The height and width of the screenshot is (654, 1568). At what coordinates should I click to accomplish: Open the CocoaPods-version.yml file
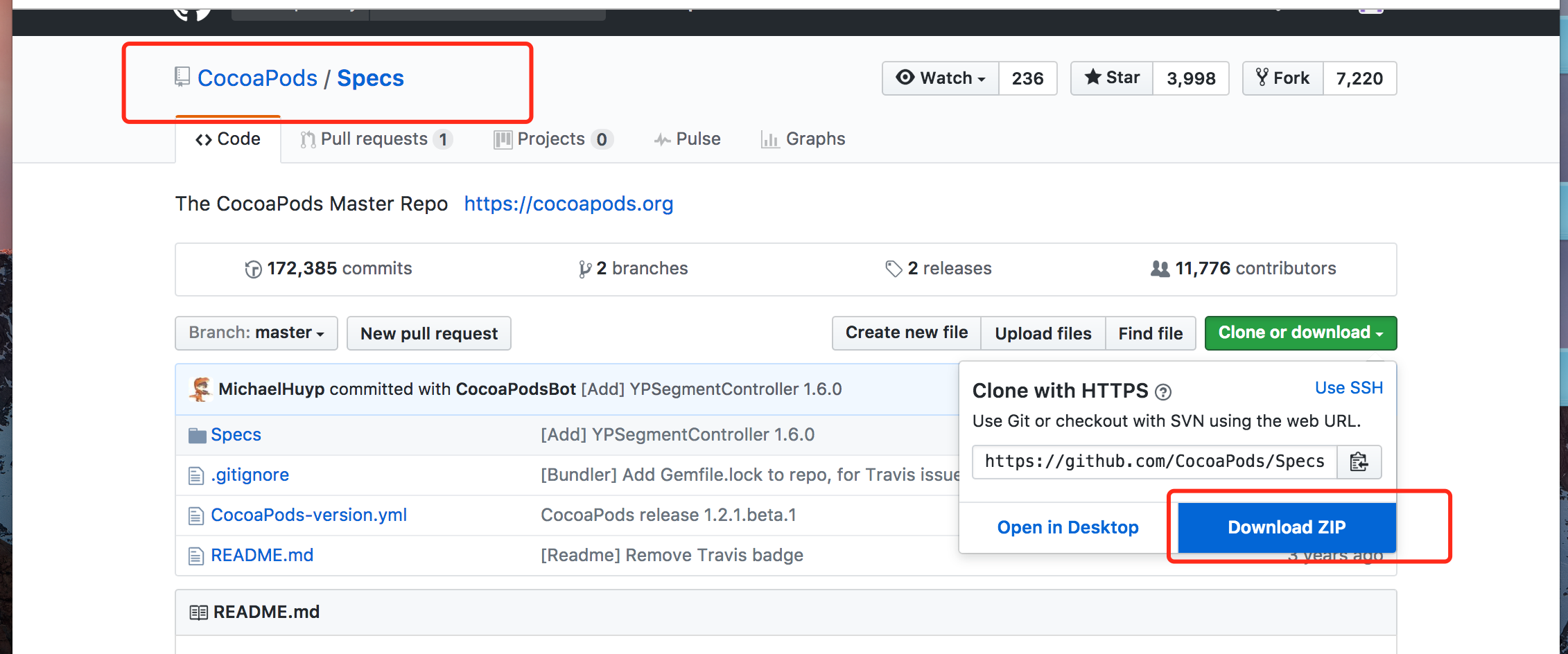[308, 515]
